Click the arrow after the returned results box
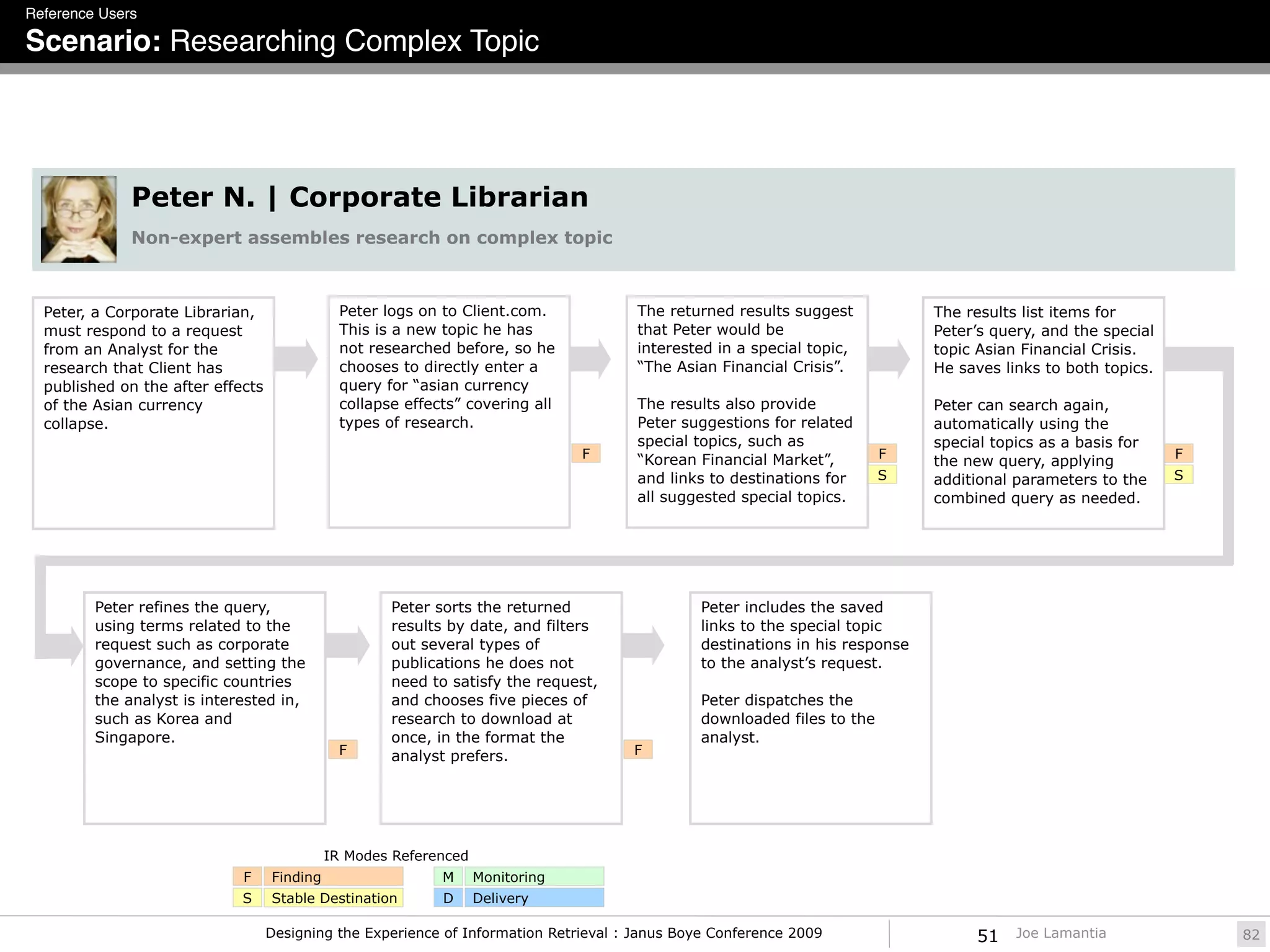This screenshot has width=1270, height=952. click(889, 358)
